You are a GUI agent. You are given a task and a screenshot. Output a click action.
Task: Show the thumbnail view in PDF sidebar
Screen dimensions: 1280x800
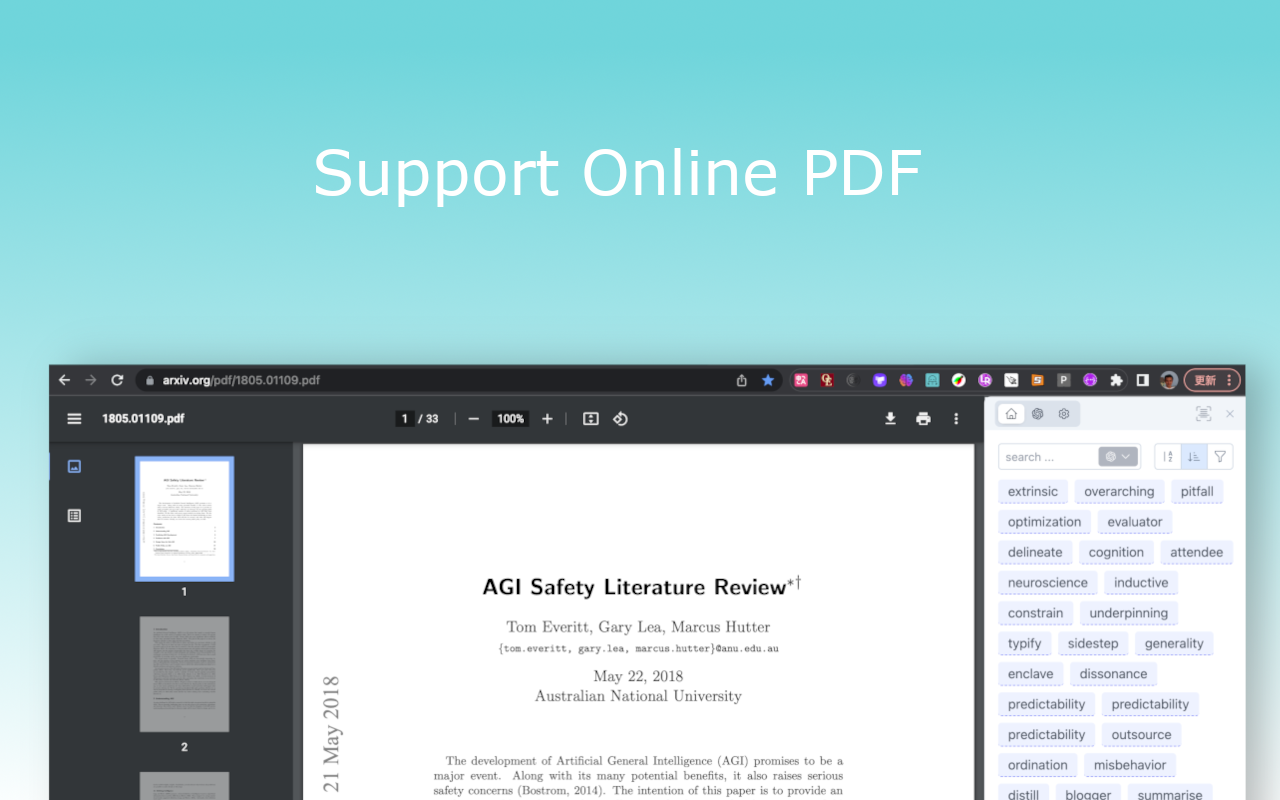pos(74,466)
